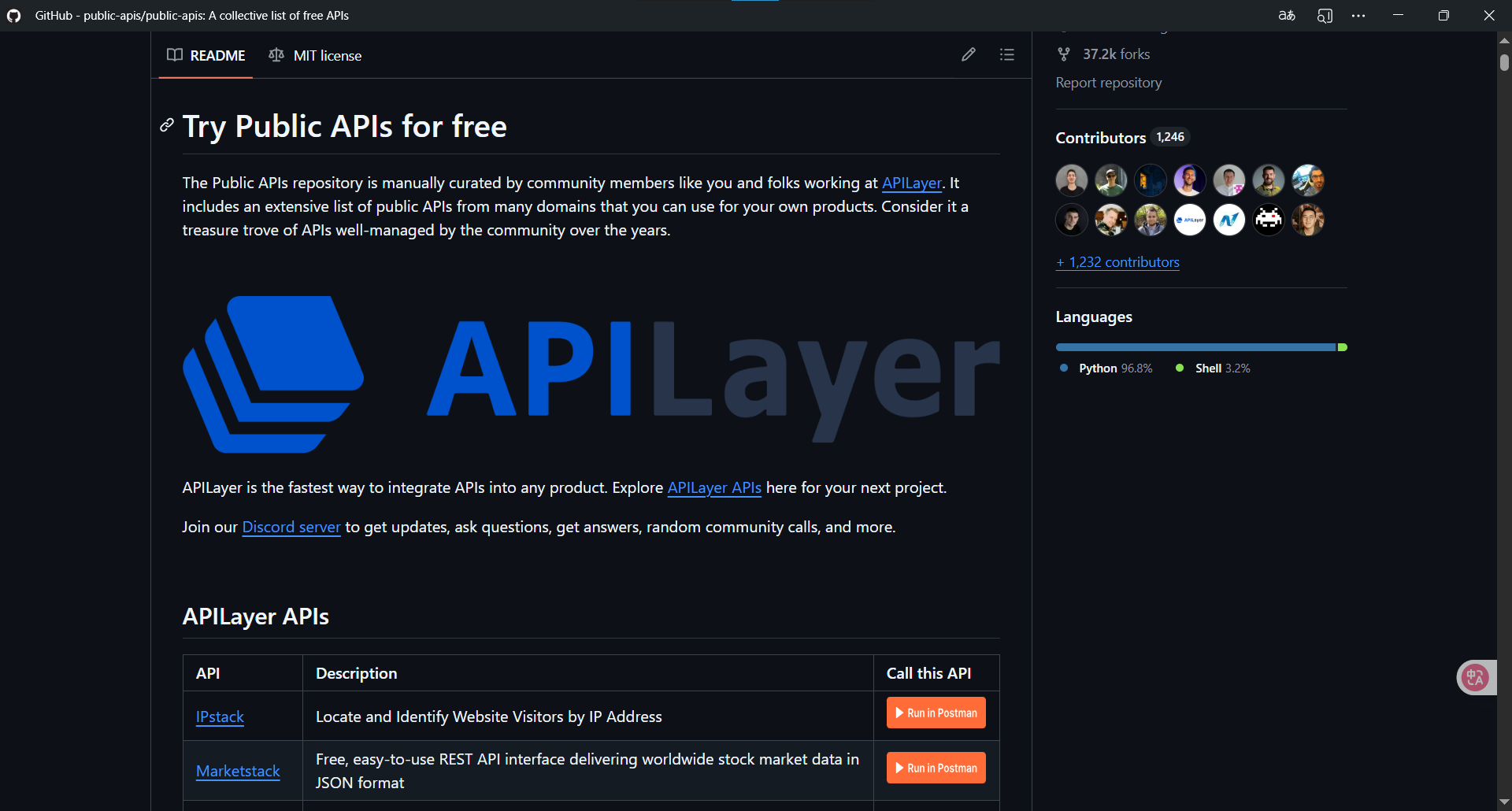
Task: Click Run in Postman for Marketstack
Action: point(936,768)
